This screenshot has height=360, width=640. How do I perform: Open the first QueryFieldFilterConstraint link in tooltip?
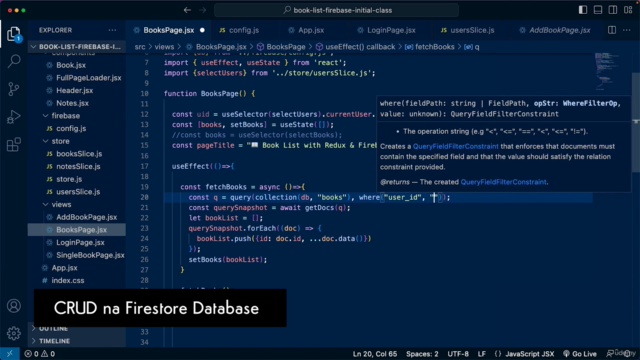coord(456,146)
